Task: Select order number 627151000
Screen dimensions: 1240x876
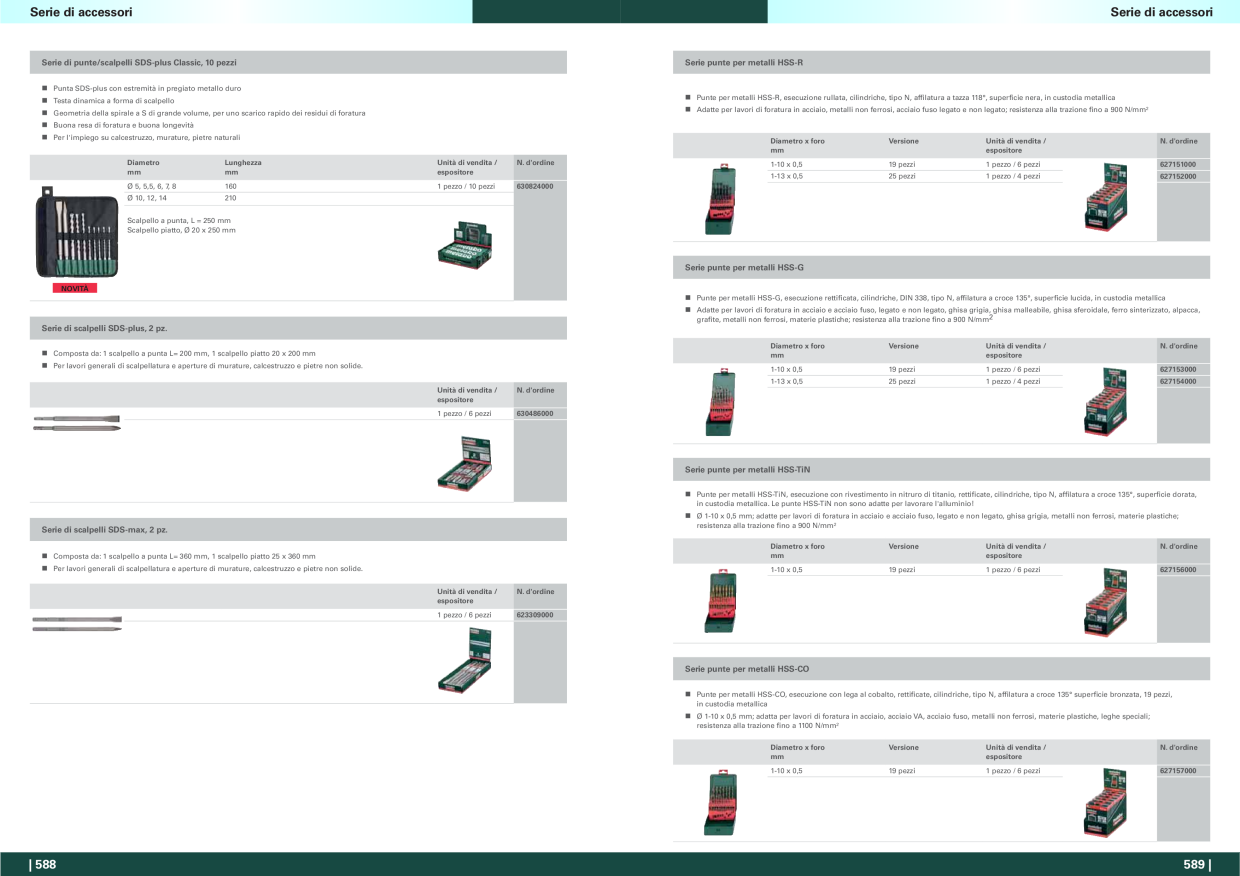Action: tap(1178, 164)
